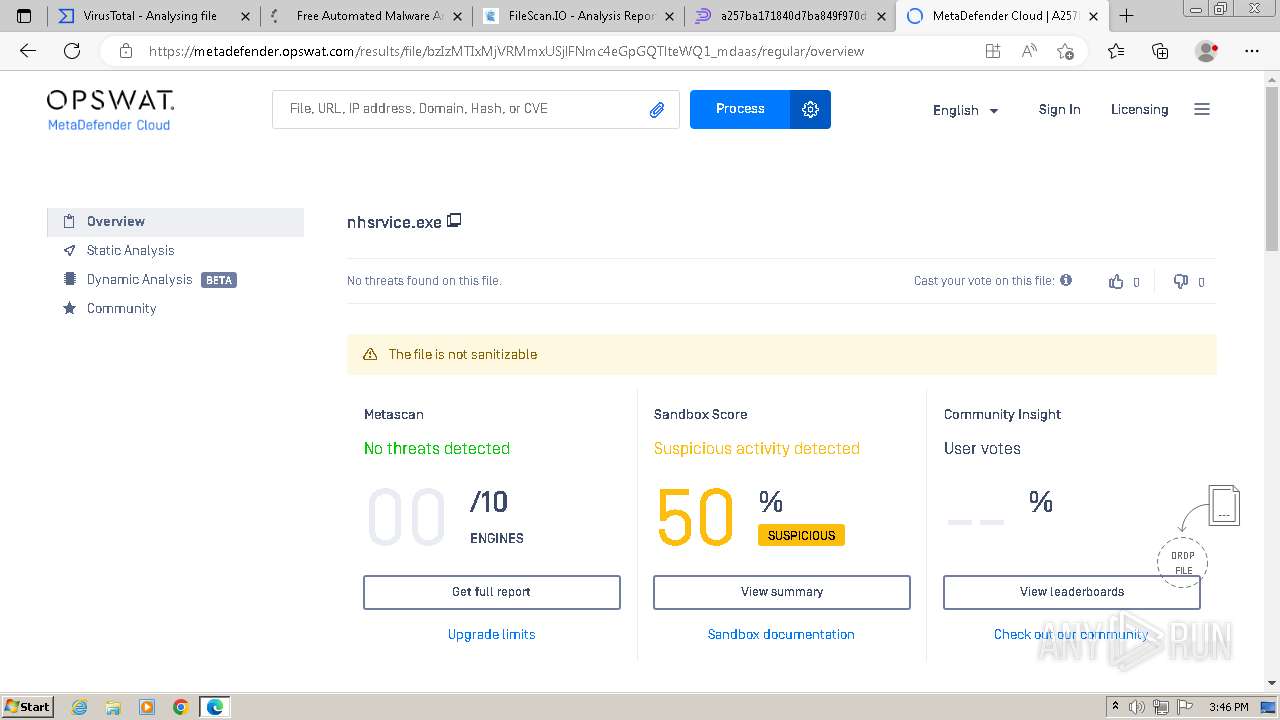Show hidden system tray icons
Viewport: 1280px width, 720px height.
pos(1116,707)
